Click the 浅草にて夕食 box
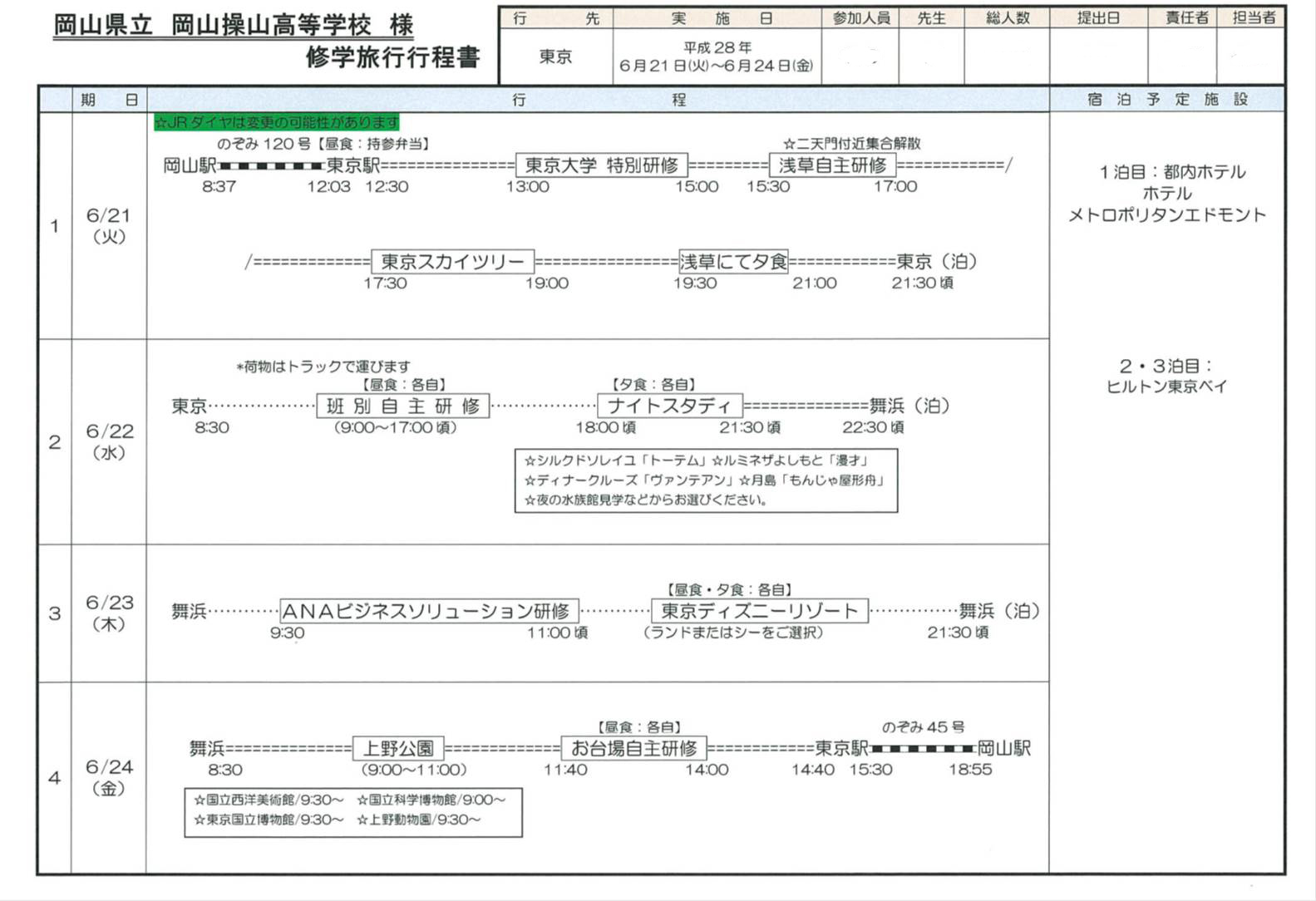Screen dimensions: 1316x901 click(x=733, y=262)
